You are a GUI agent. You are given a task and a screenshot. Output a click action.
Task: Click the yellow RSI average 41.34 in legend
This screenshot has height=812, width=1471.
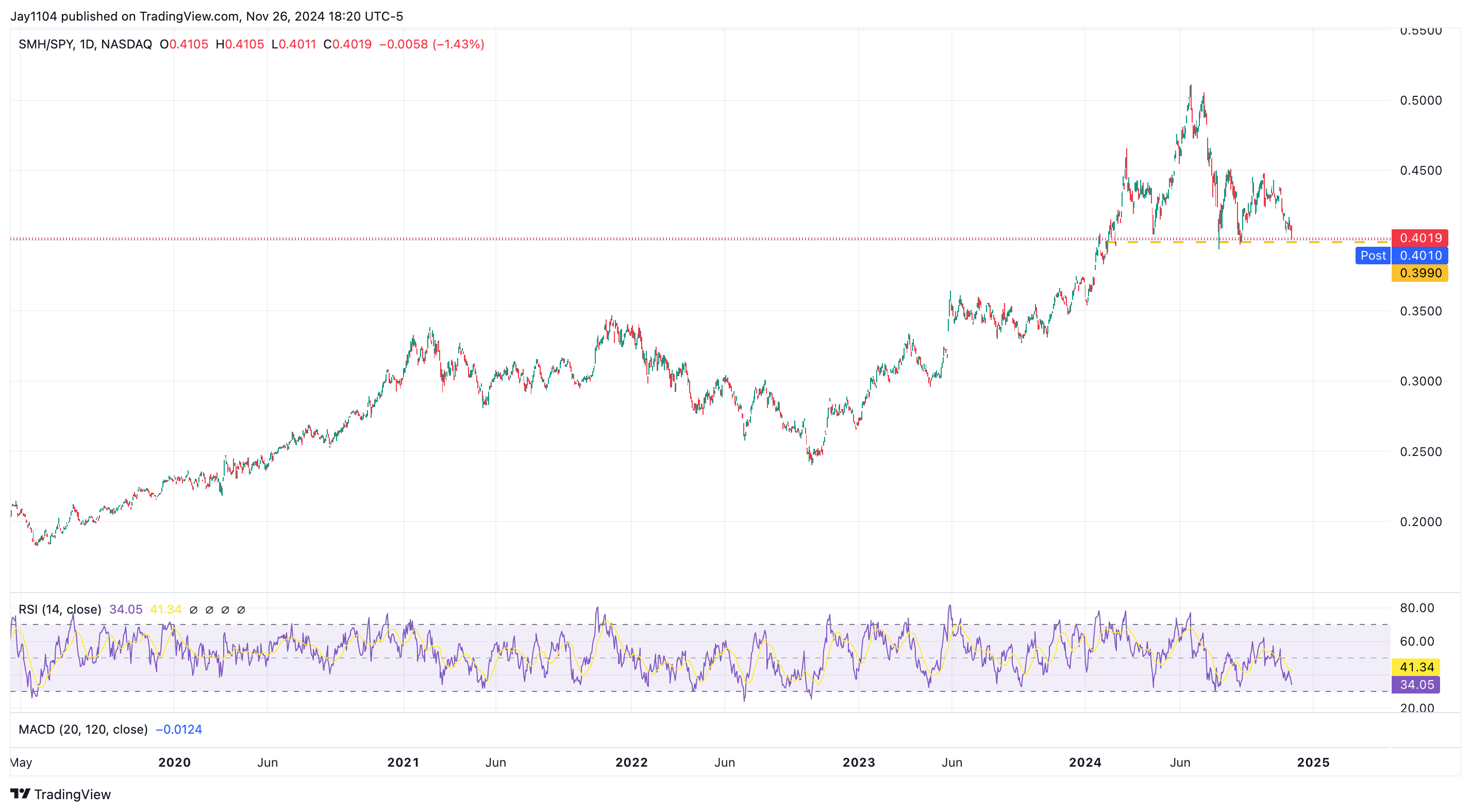(165, 610)
